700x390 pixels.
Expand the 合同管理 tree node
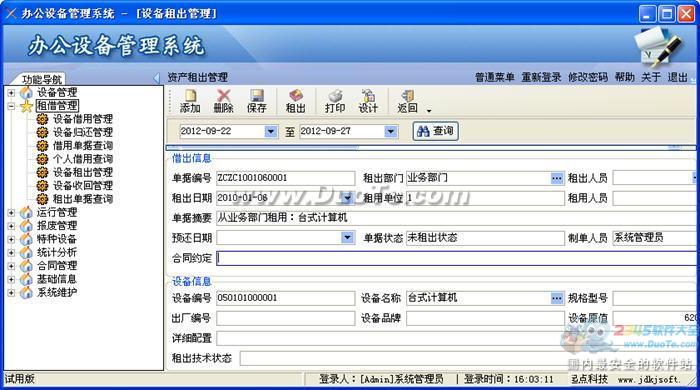(11, 266)
